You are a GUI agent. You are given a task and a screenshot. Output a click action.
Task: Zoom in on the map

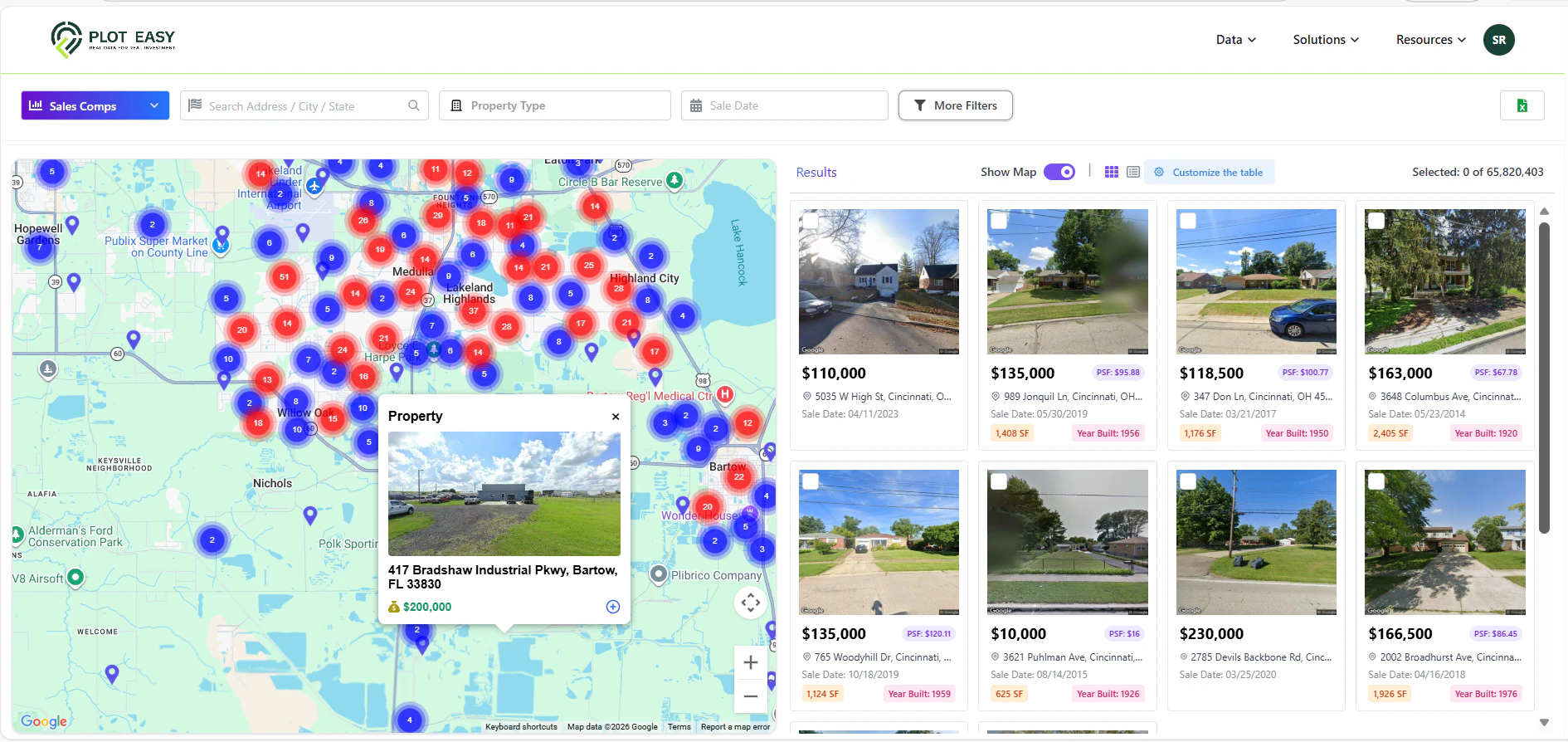coord(751,662)
